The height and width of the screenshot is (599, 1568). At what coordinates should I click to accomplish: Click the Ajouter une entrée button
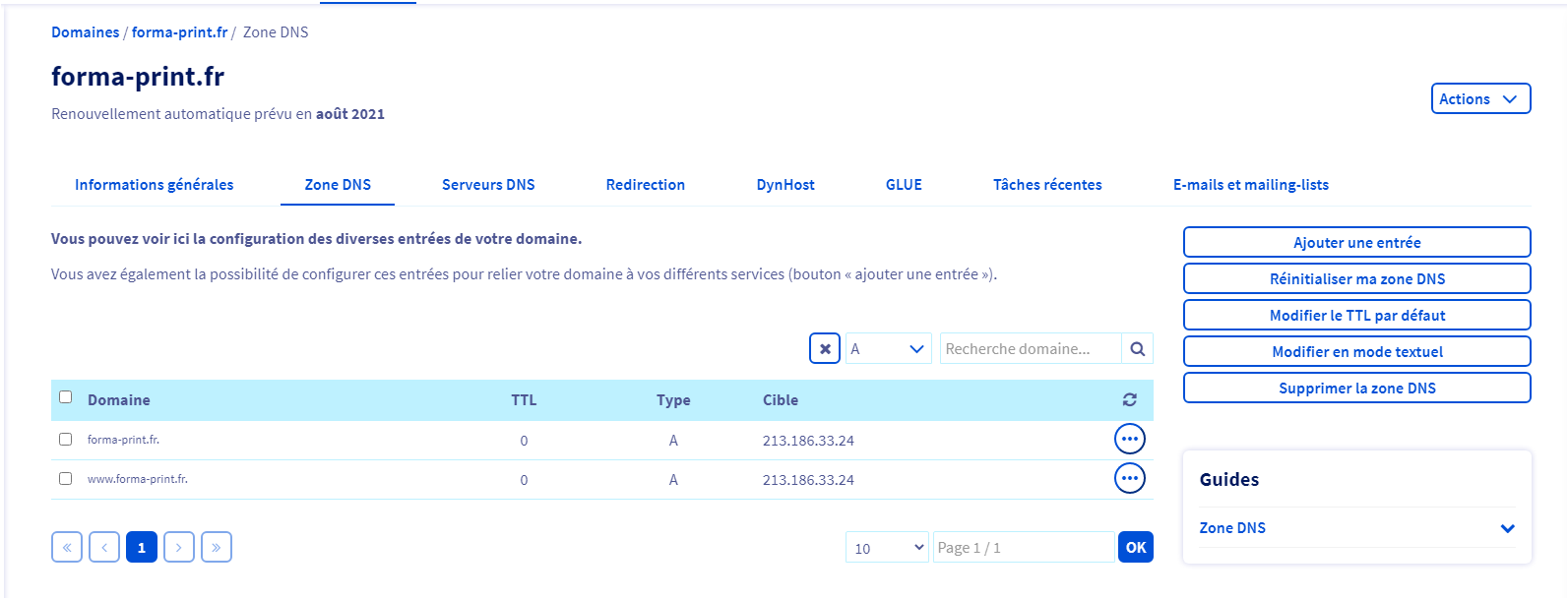click(x=1356, y=243)
